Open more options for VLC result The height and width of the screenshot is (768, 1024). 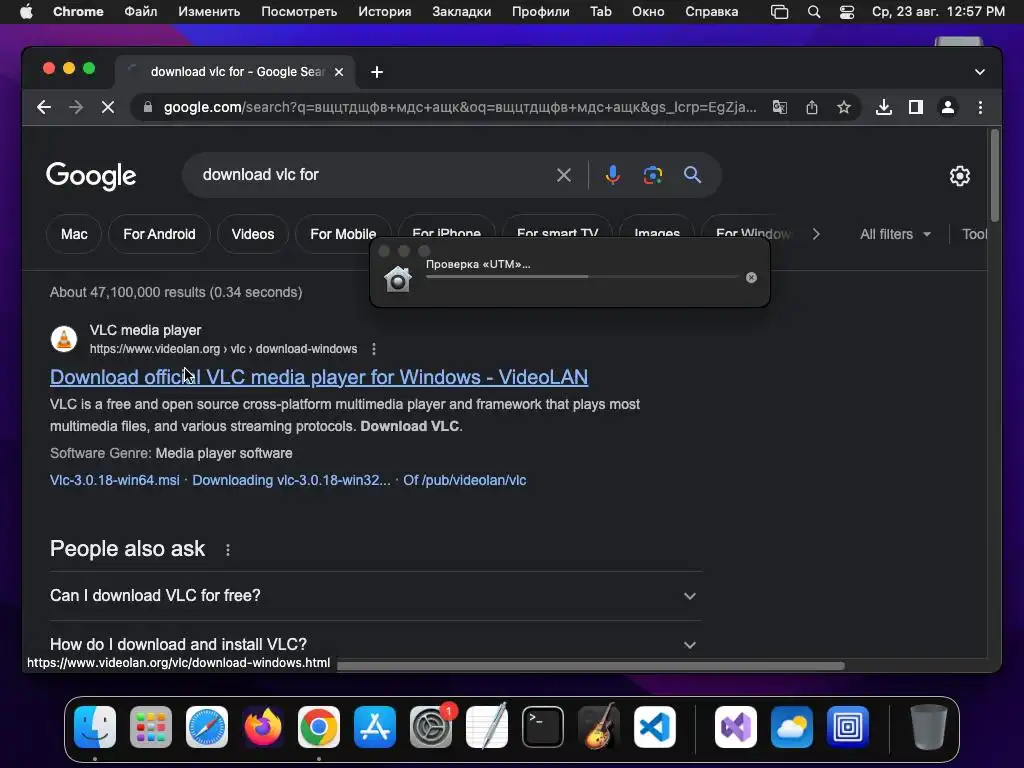click(374, 349)
